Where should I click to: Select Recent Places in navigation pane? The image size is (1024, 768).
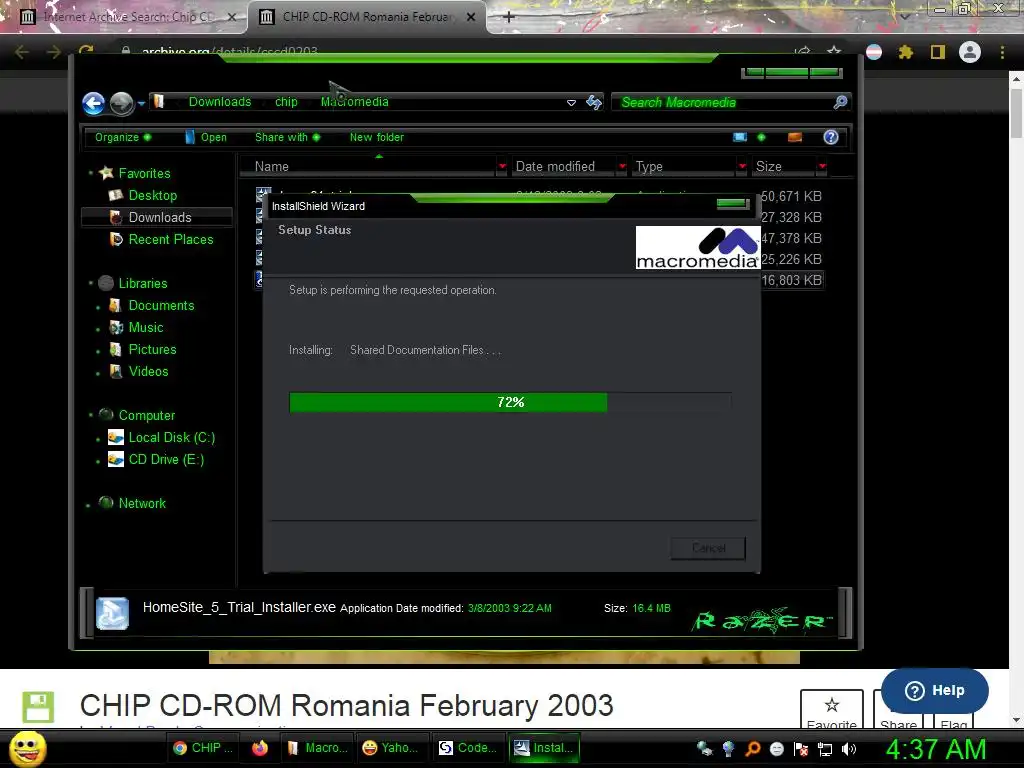click(x=170, y=240)
